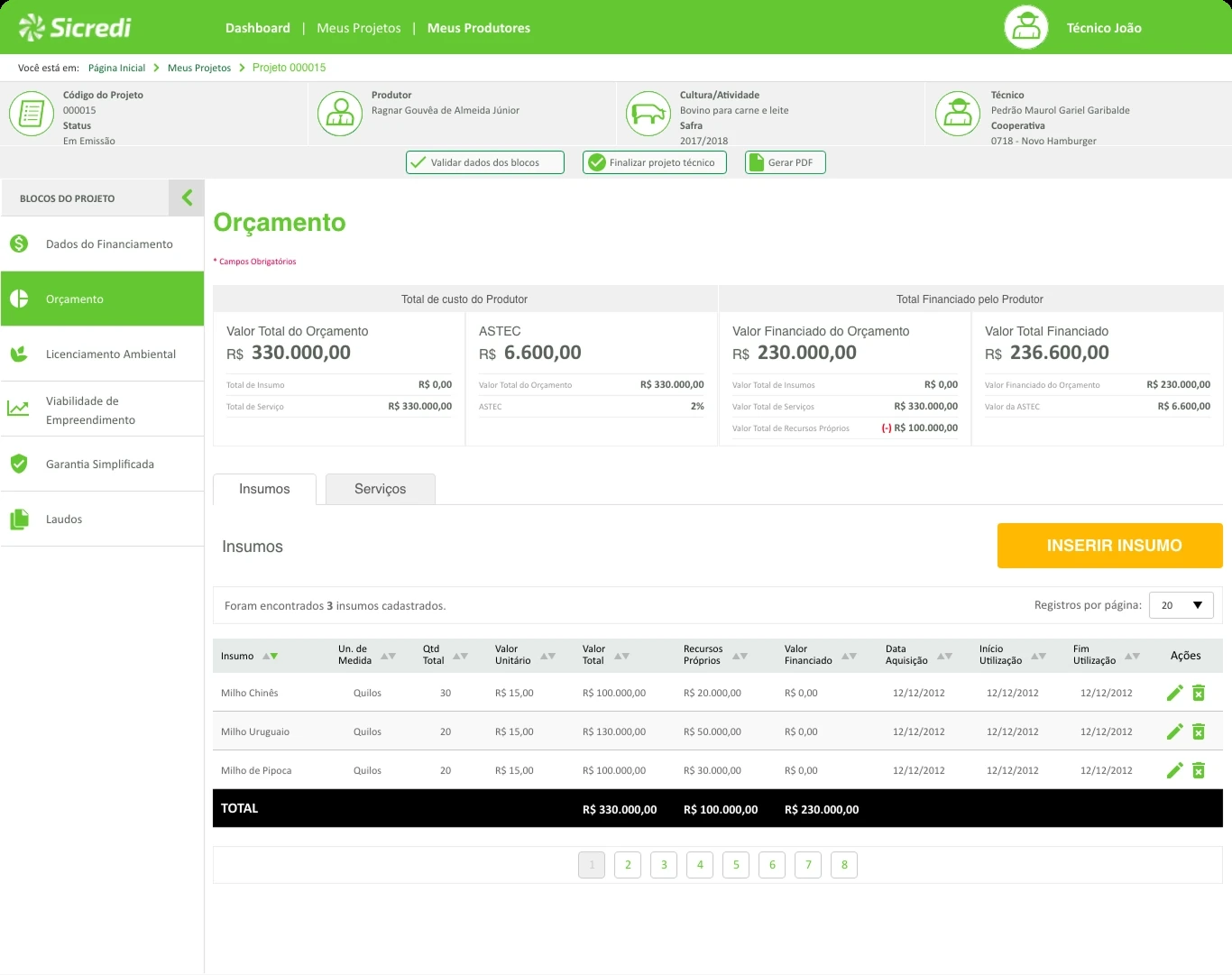Click the documents icon beside Laudos
1232x975 pixels.
19,520
